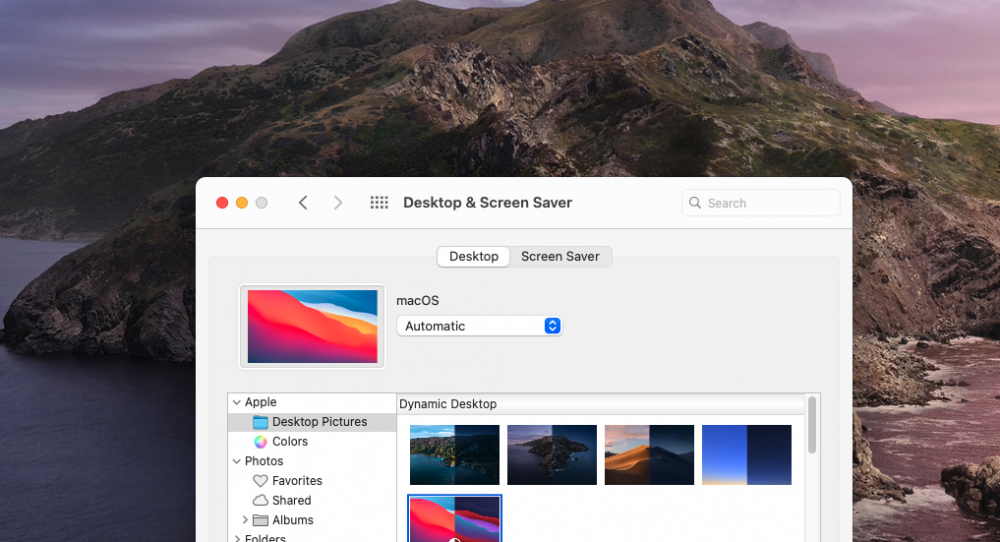Click inside the Search field

click(761, 203)
